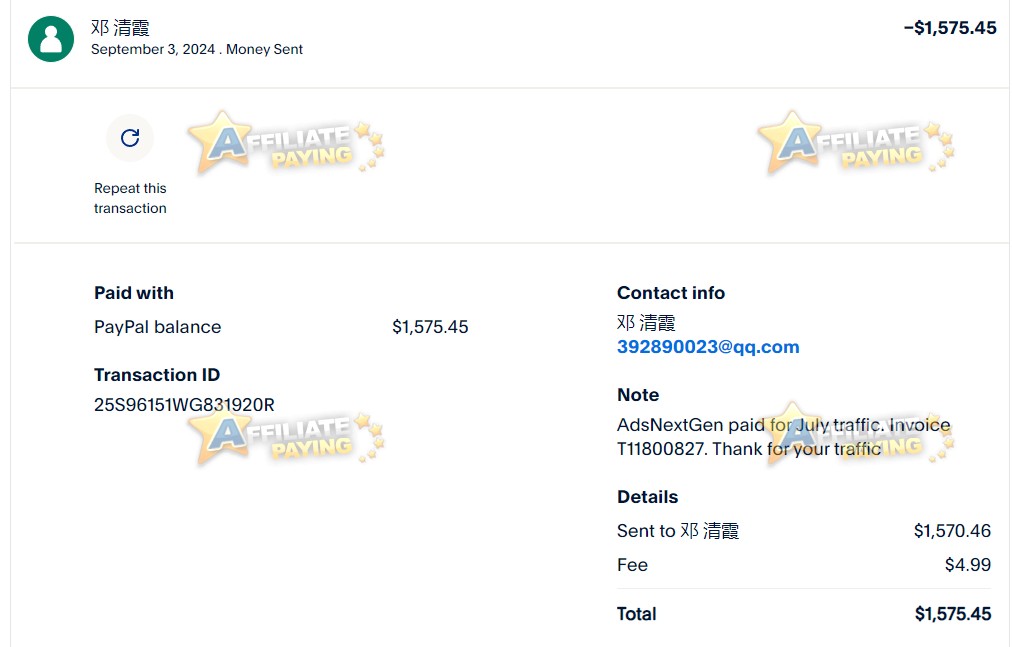The image size is (1012, 647).
Task: Click the Details section heading
Action: pos(647,497)
